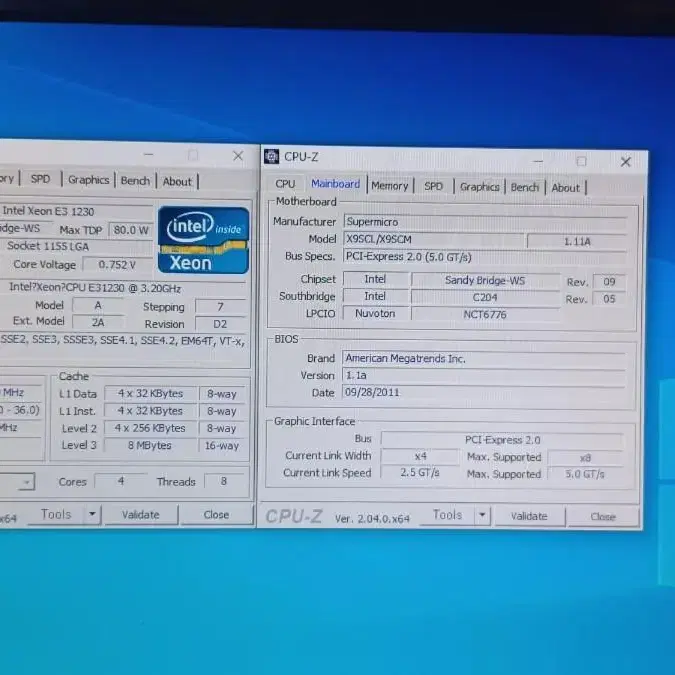The image size is (675, 675).
Task: Click Tools button in left CPU-Z window
Action: (56, 514)
